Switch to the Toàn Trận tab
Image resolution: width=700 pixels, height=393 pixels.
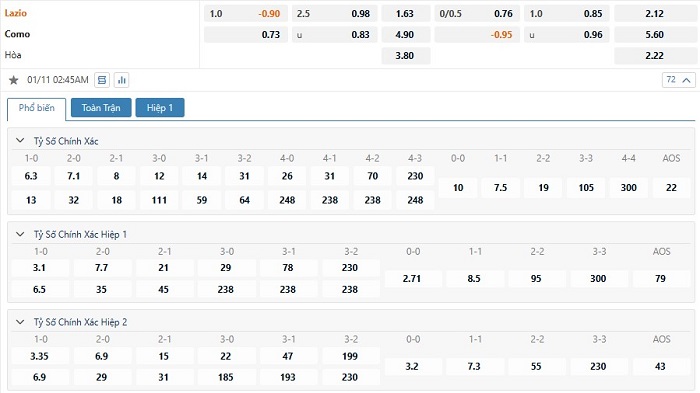tap(101, 108)
